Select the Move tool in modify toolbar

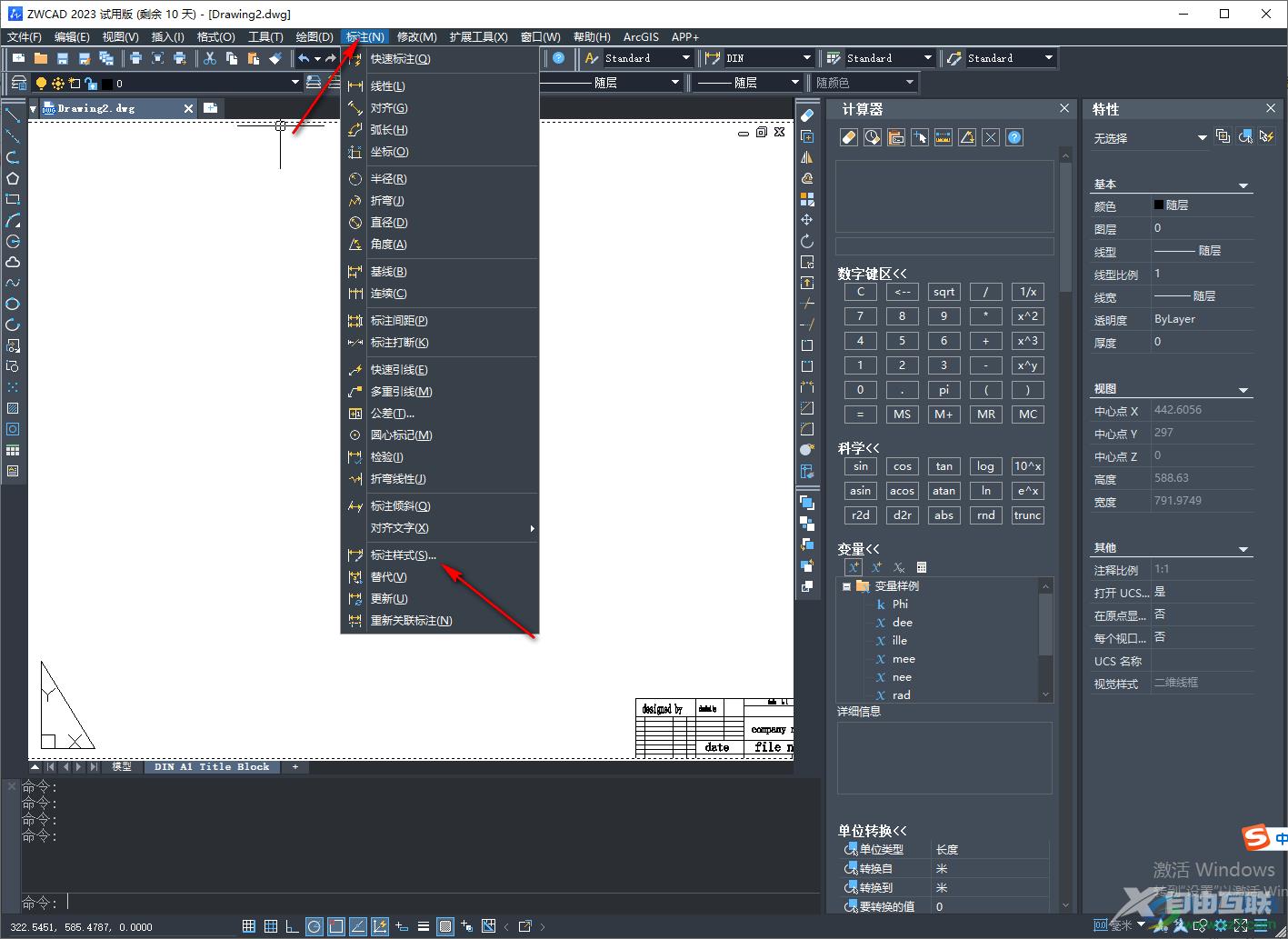[x=806, y=220]
